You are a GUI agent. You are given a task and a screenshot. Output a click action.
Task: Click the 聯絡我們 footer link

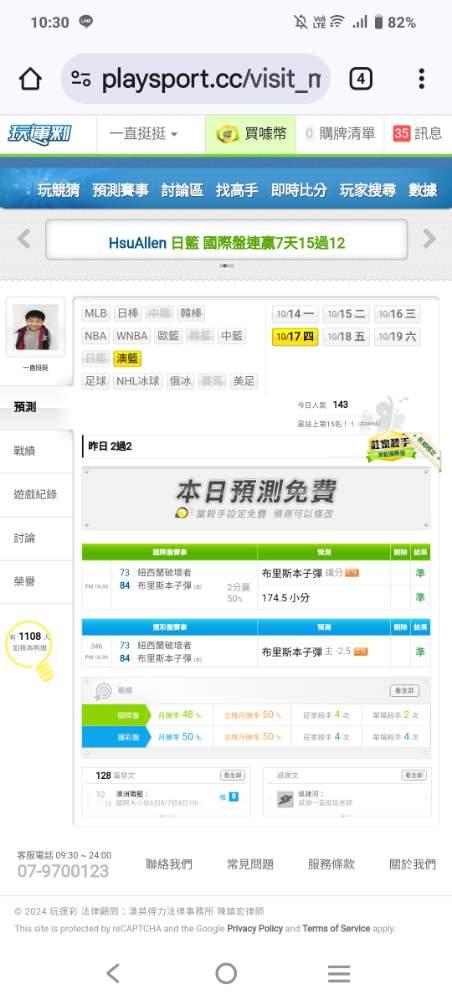(x=169, y=865)
